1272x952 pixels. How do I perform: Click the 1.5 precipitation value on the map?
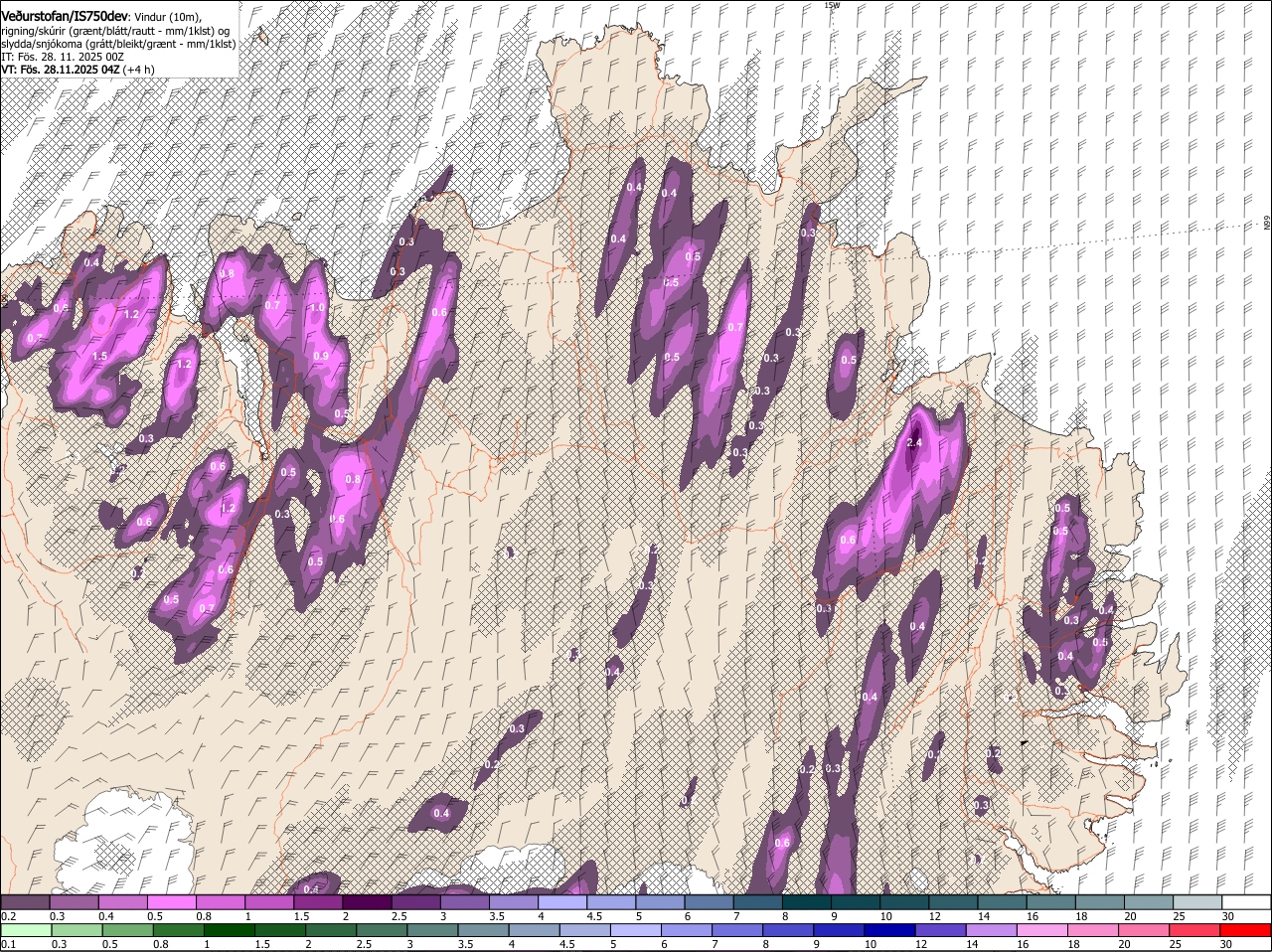99,356
